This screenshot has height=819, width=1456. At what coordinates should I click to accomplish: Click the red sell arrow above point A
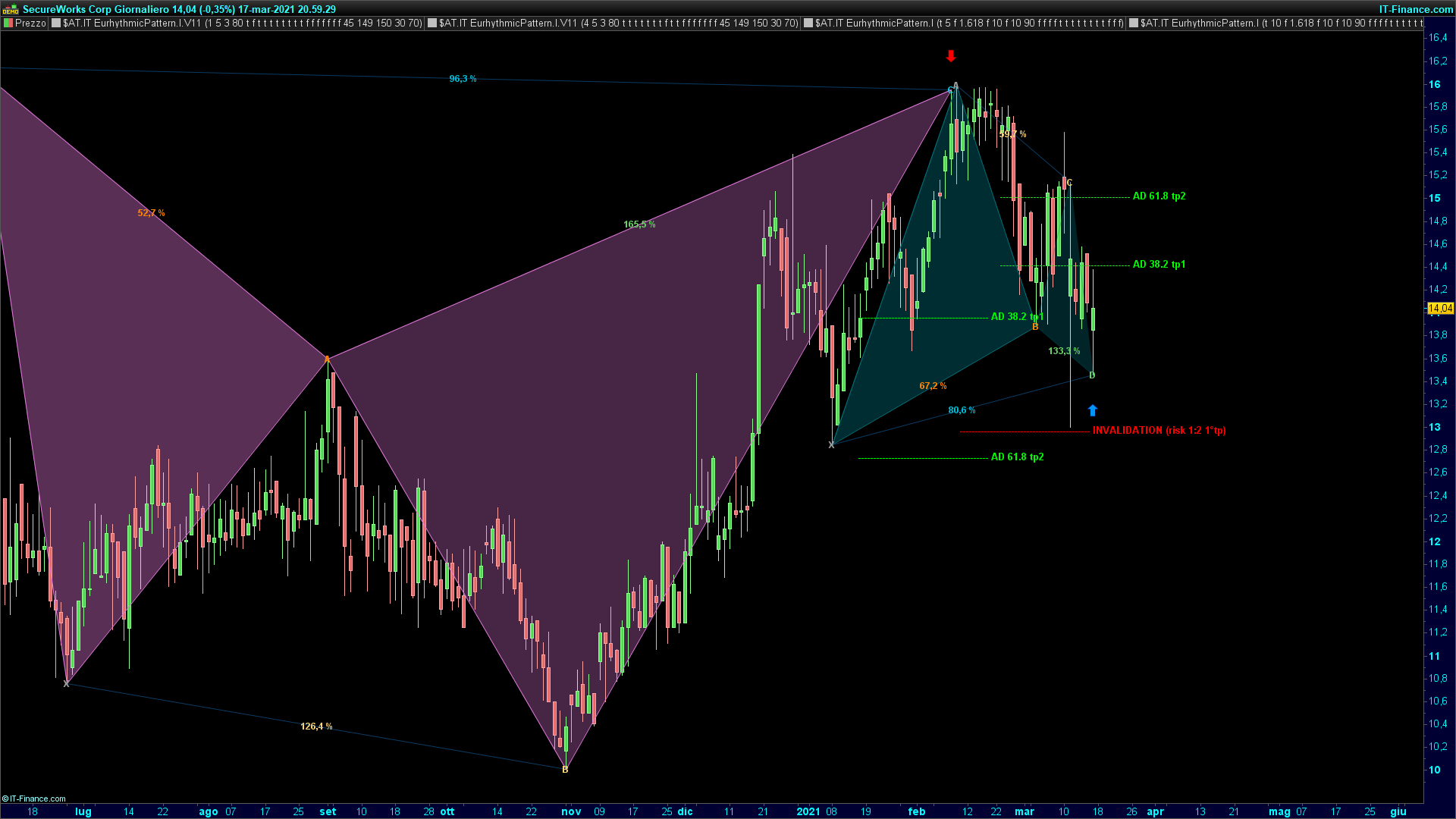click(951, 56)
